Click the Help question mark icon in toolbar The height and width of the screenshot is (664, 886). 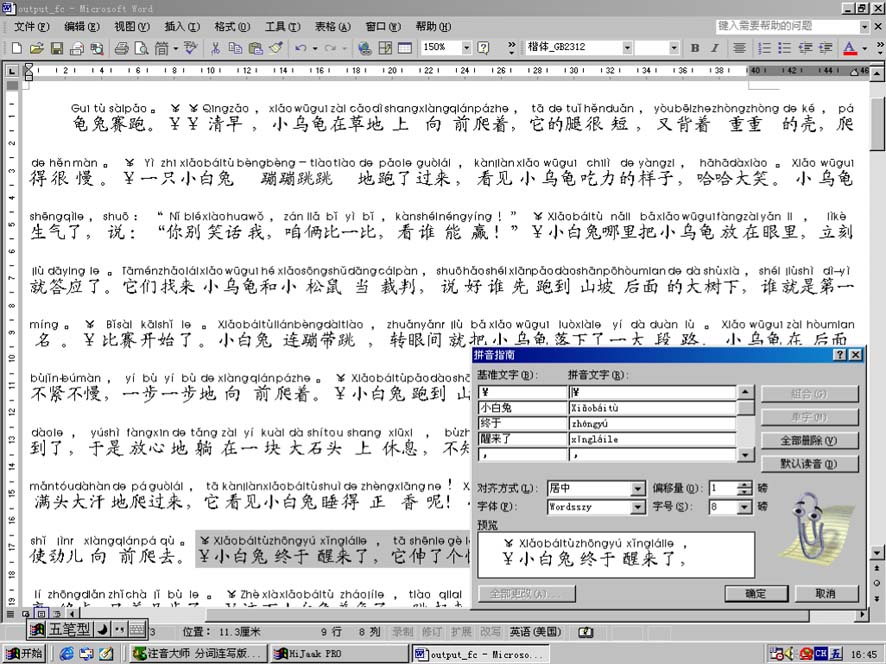coord(483,48)
